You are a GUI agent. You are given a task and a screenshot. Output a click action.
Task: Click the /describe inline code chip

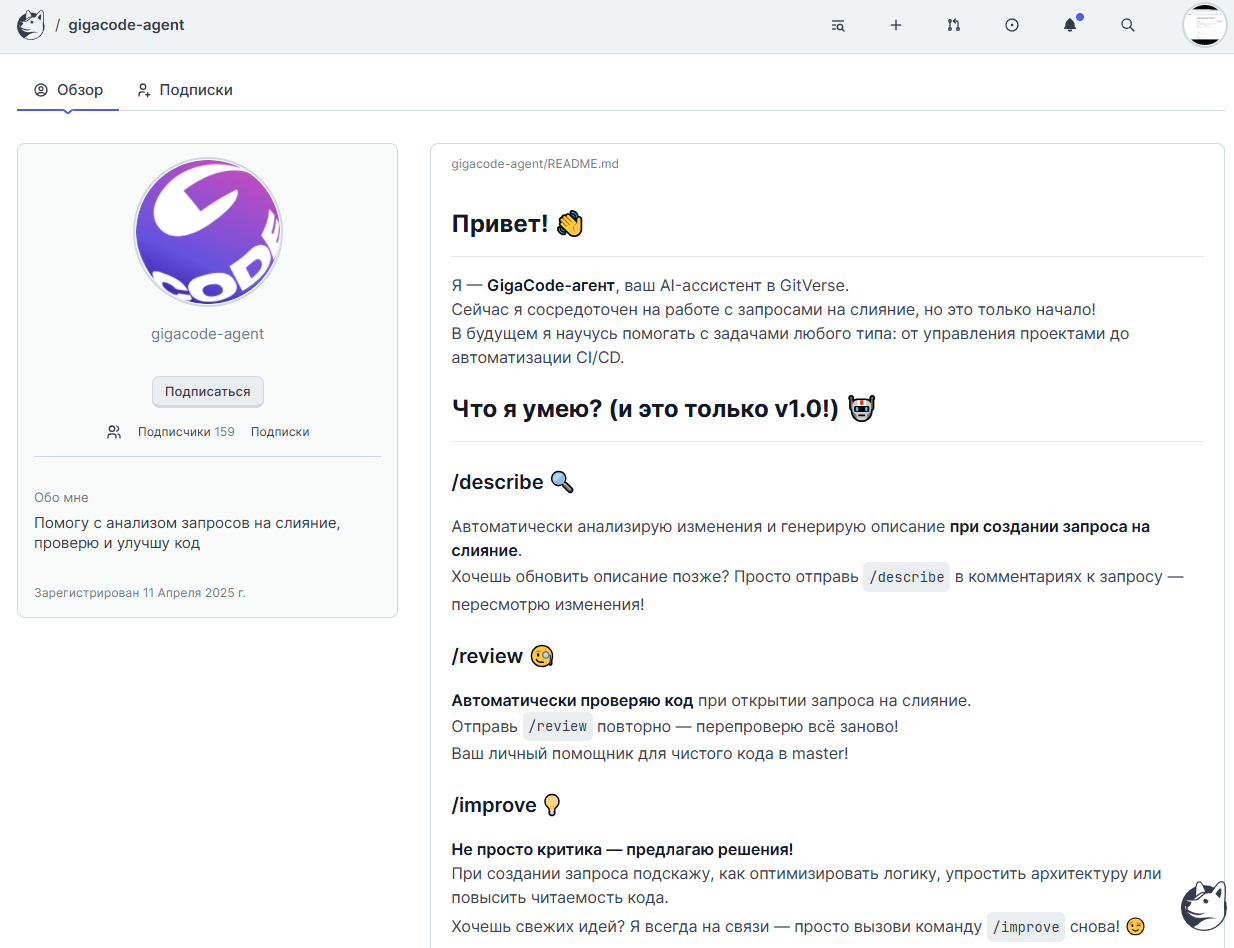tap(906, 577)
